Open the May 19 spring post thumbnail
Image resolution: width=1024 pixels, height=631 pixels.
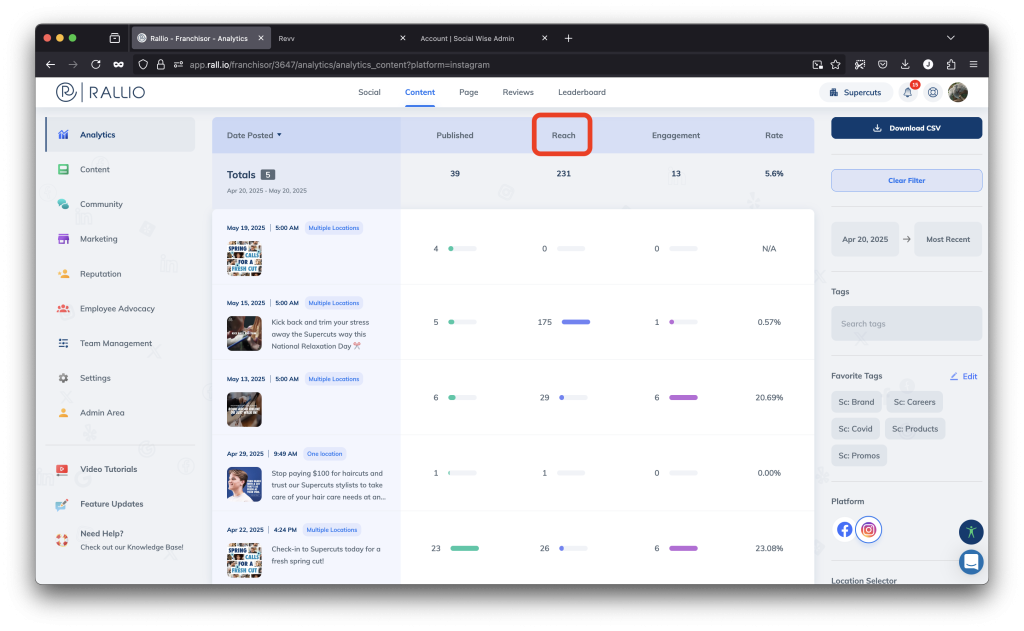244,258
